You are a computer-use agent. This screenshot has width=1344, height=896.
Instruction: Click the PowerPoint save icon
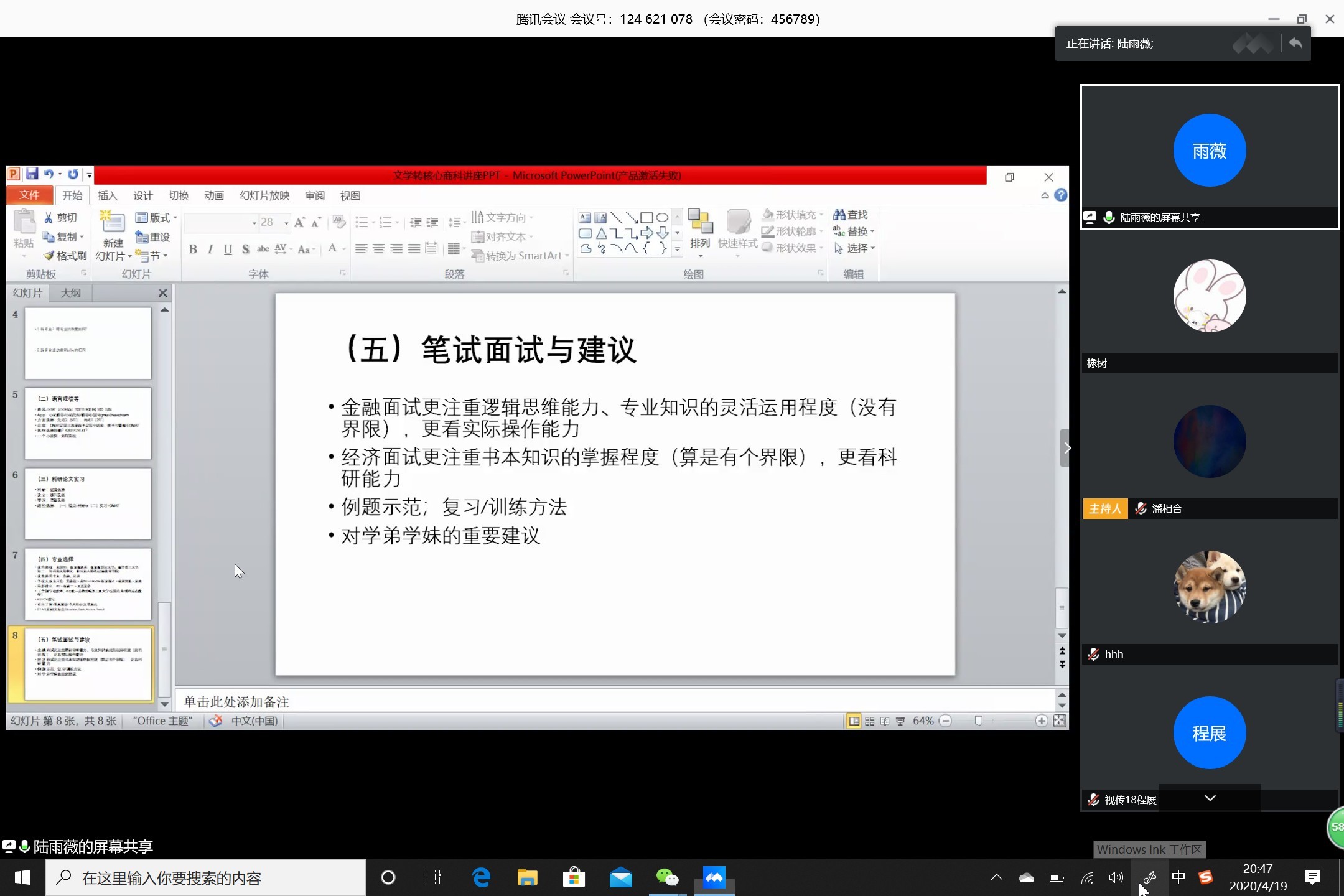pos(32,174)
